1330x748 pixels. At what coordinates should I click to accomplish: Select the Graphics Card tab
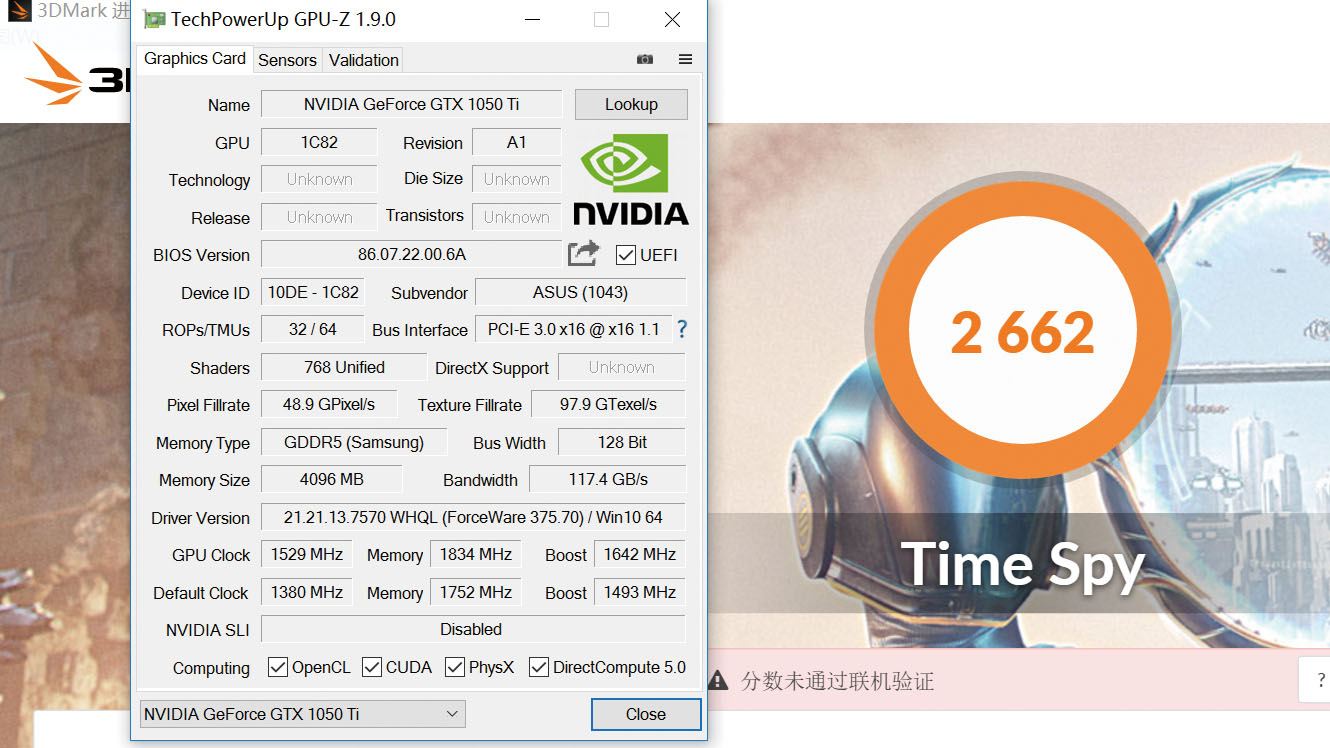(x=193, y=59)
